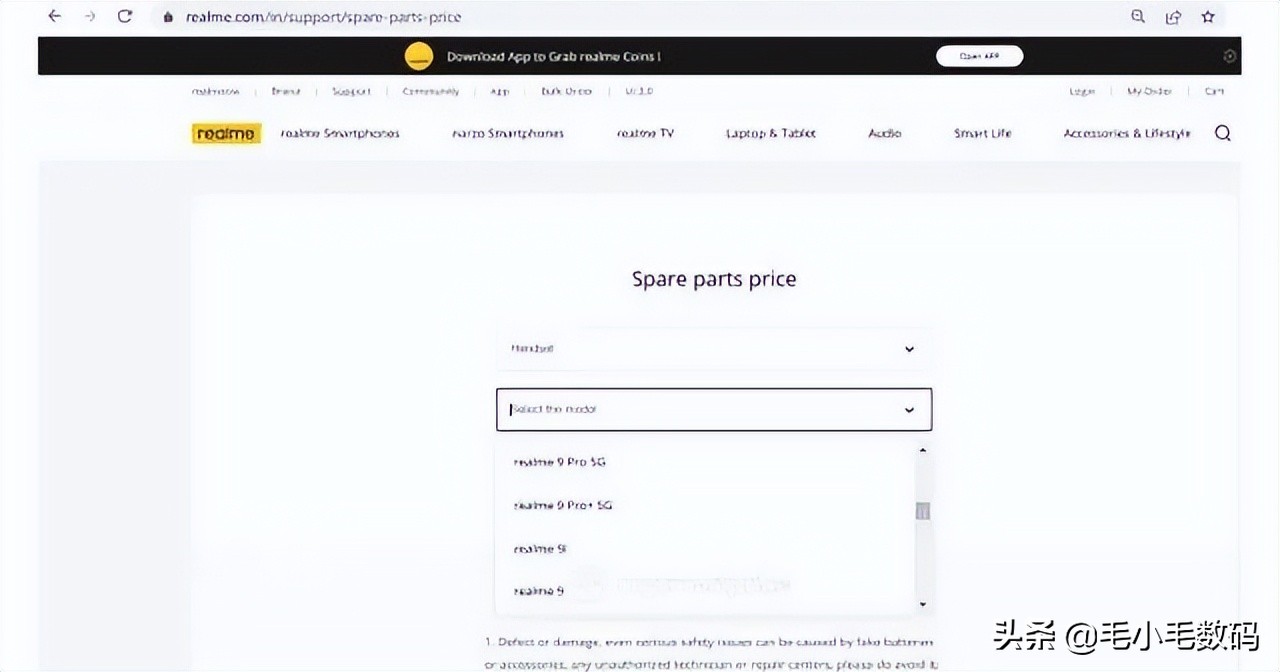1280x672 pixels.
Task: Click the model list scrollbar up arrow
Action: [x=922, y=451]
